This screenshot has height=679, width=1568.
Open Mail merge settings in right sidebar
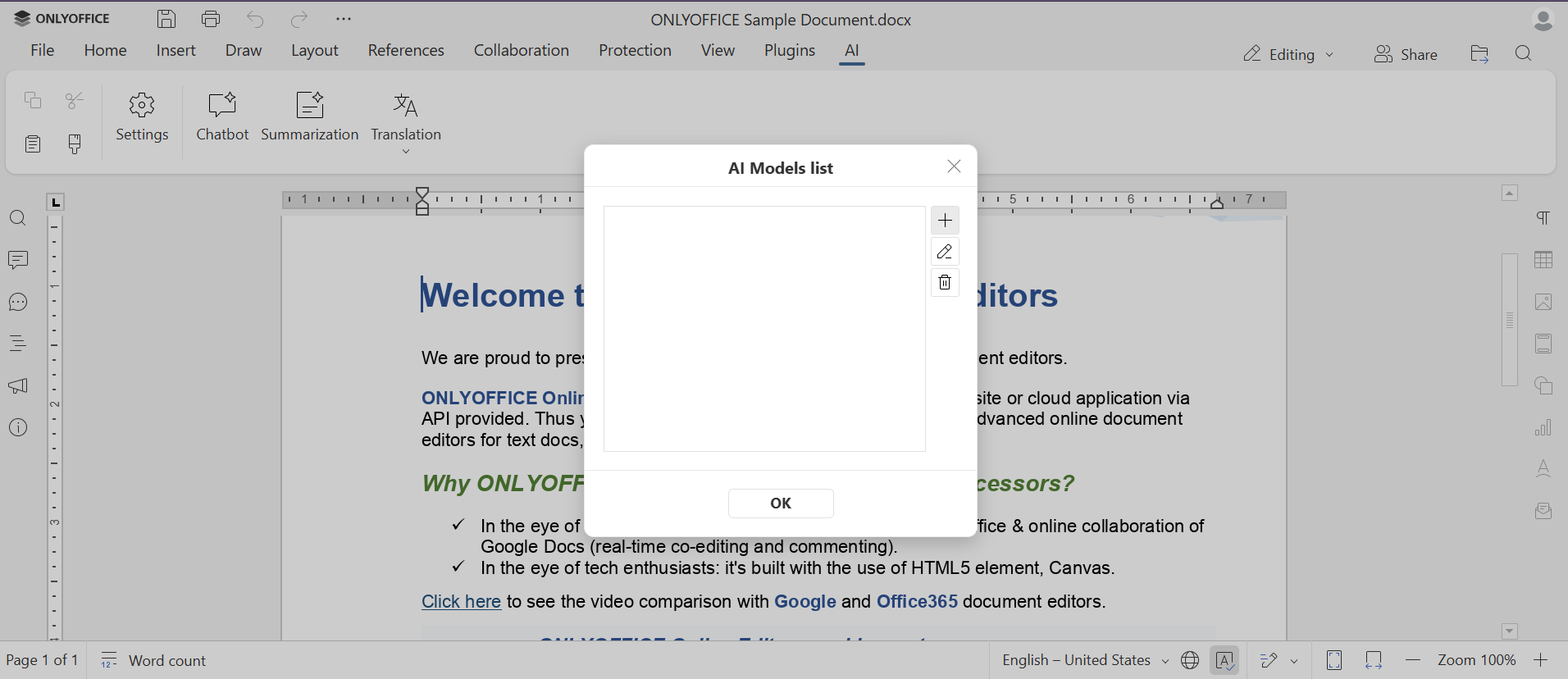click(1543, 511)
